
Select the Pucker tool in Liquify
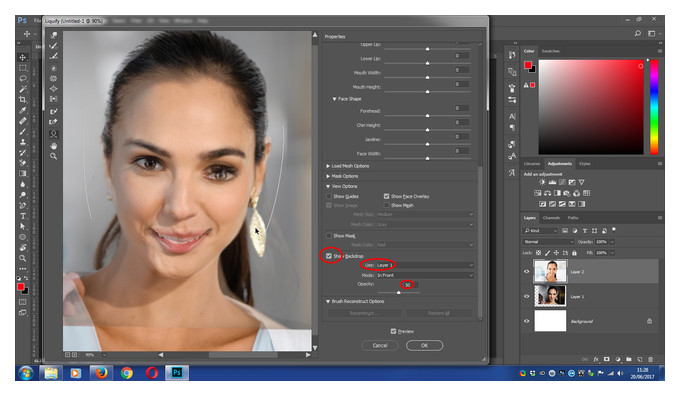(54, 78)
